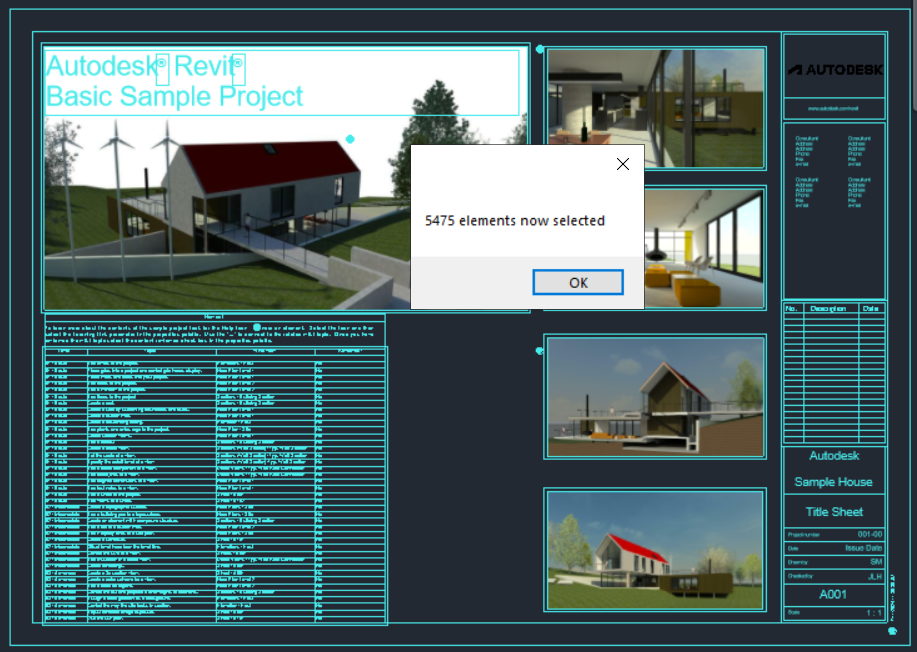The height and width of the screenshot is (652, 917).
Task: Click the scale value 1 : 1
Action: pyautogui.click(x=874, y=613)
